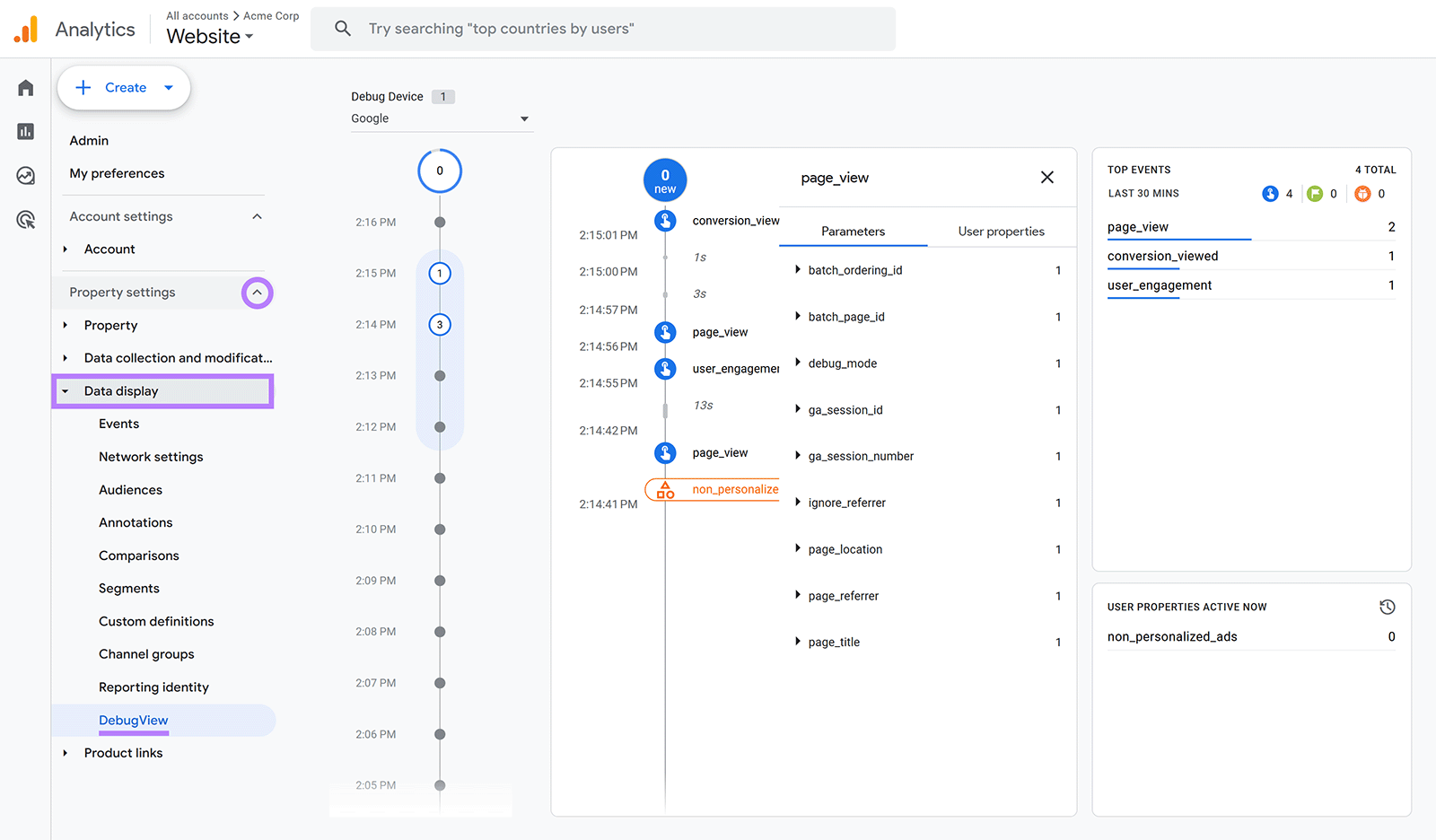Open the Debug Device Google dropdown
The height and width of the screenshot is (840, 1436).
(x=441, y=118)
